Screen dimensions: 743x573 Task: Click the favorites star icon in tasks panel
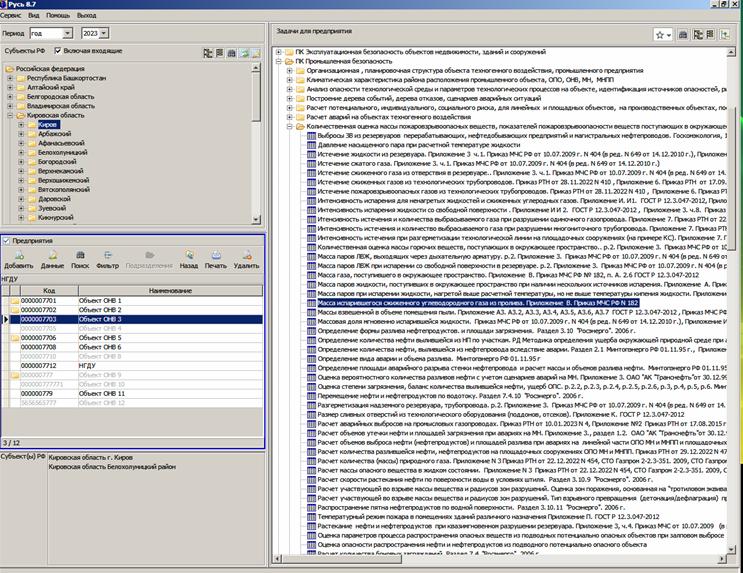pyautogui.click(x=661, y=34)
